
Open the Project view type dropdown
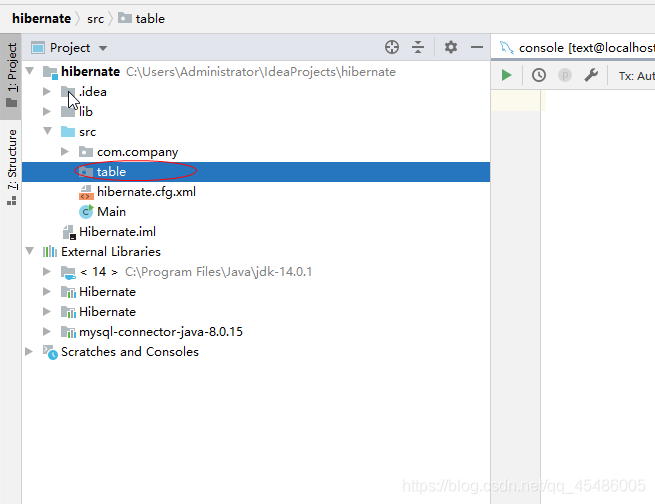pyautogui.click(x=103, y=48)
